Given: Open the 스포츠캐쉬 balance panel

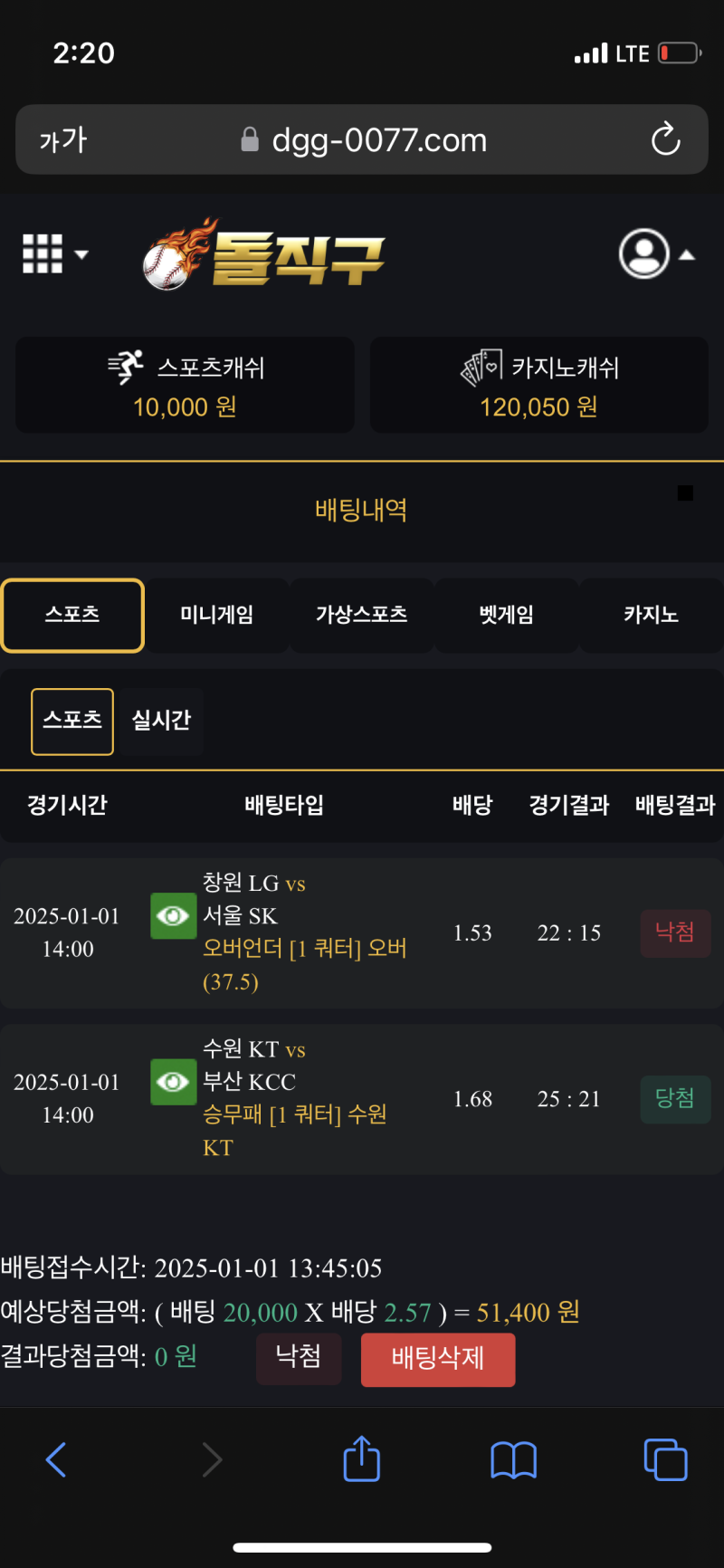Looking at the screenshot, I should click(x=185, y=385).
